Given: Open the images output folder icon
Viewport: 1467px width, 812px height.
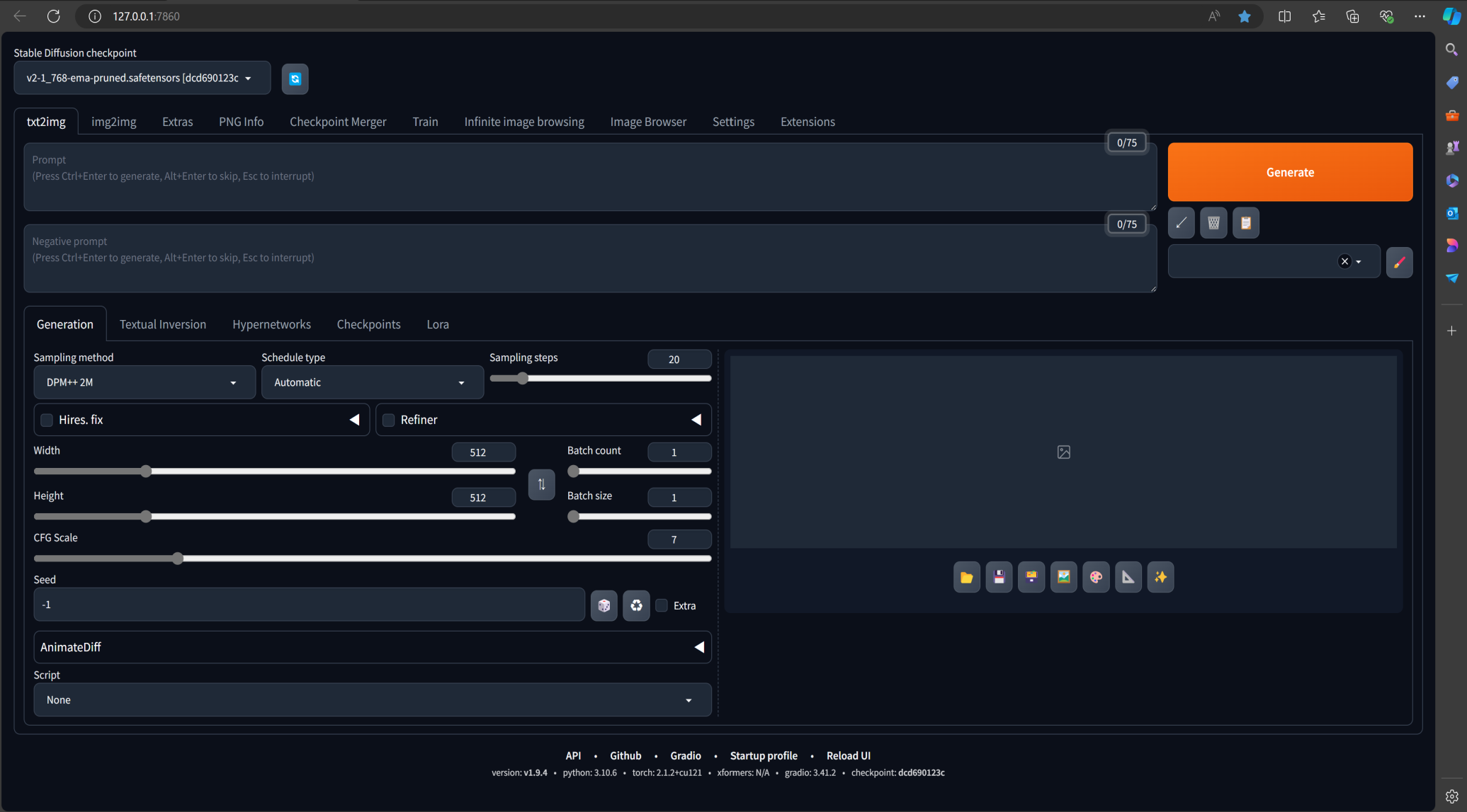Looking at the screenshot, I should [x=966, y=577].
